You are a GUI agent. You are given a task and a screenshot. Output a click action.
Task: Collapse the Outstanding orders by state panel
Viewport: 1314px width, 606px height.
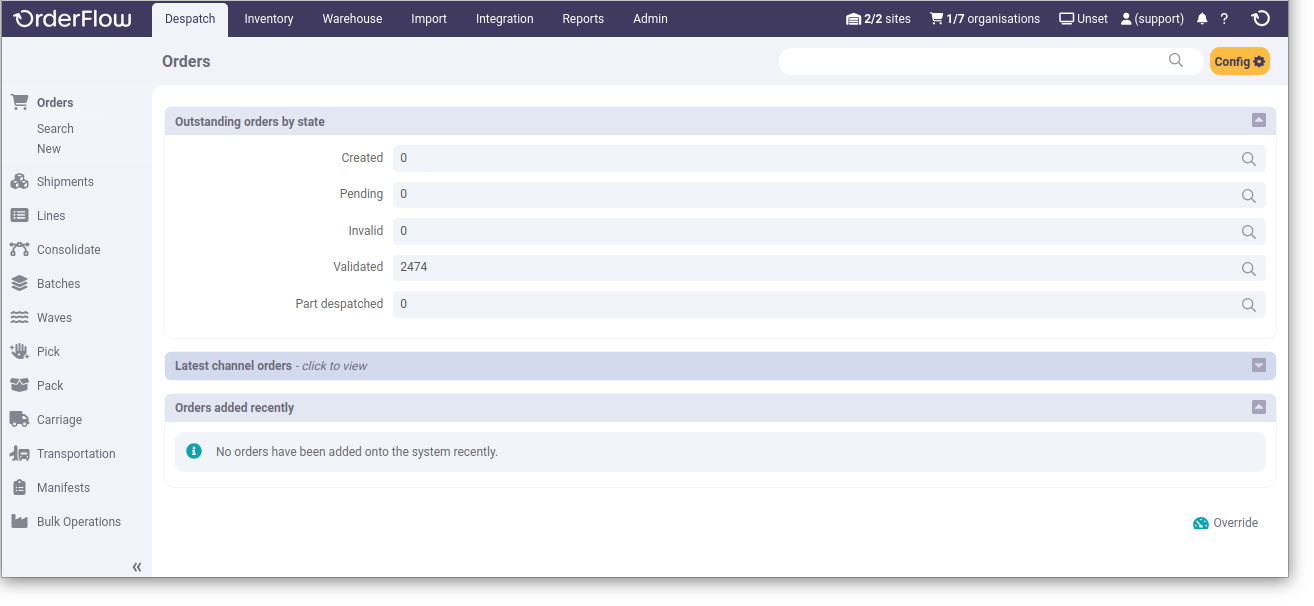(1258, 119)
